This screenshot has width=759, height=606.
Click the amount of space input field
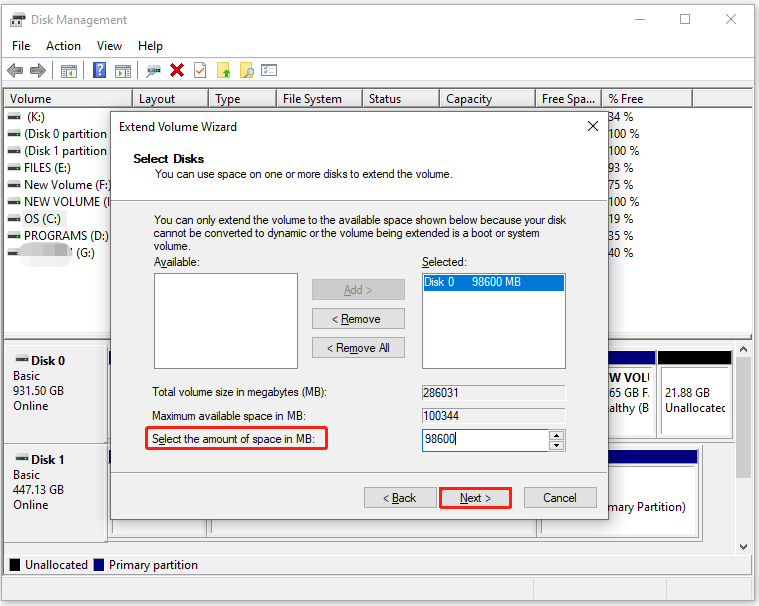pos(485,440)
